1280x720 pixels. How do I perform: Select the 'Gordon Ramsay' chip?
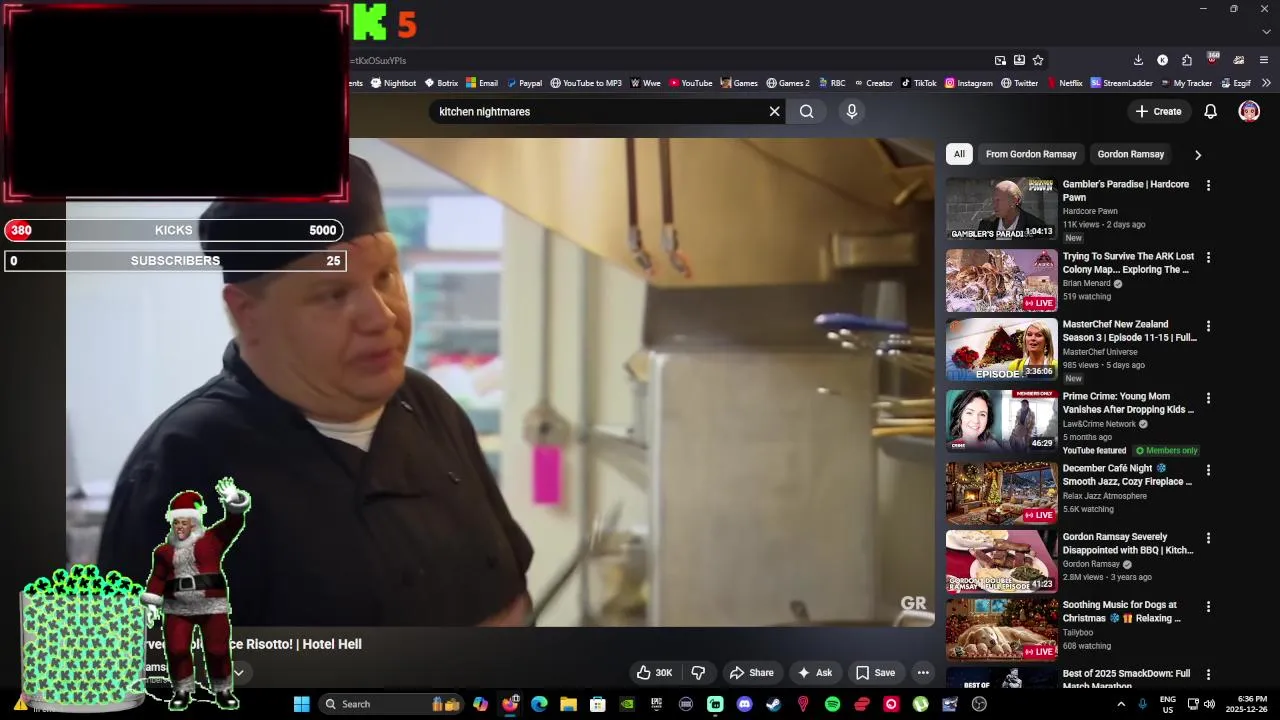click(1130, 154)
